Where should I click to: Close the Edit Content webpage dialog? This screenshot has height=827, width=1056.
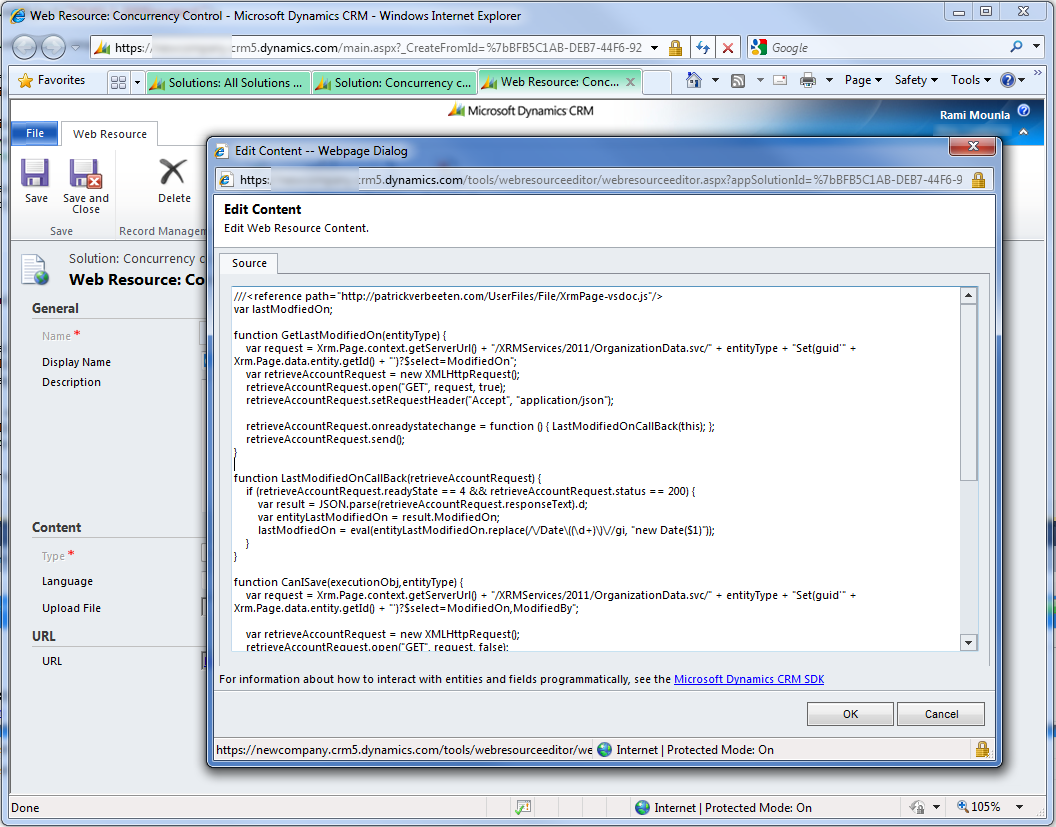[x=972, y=146]
